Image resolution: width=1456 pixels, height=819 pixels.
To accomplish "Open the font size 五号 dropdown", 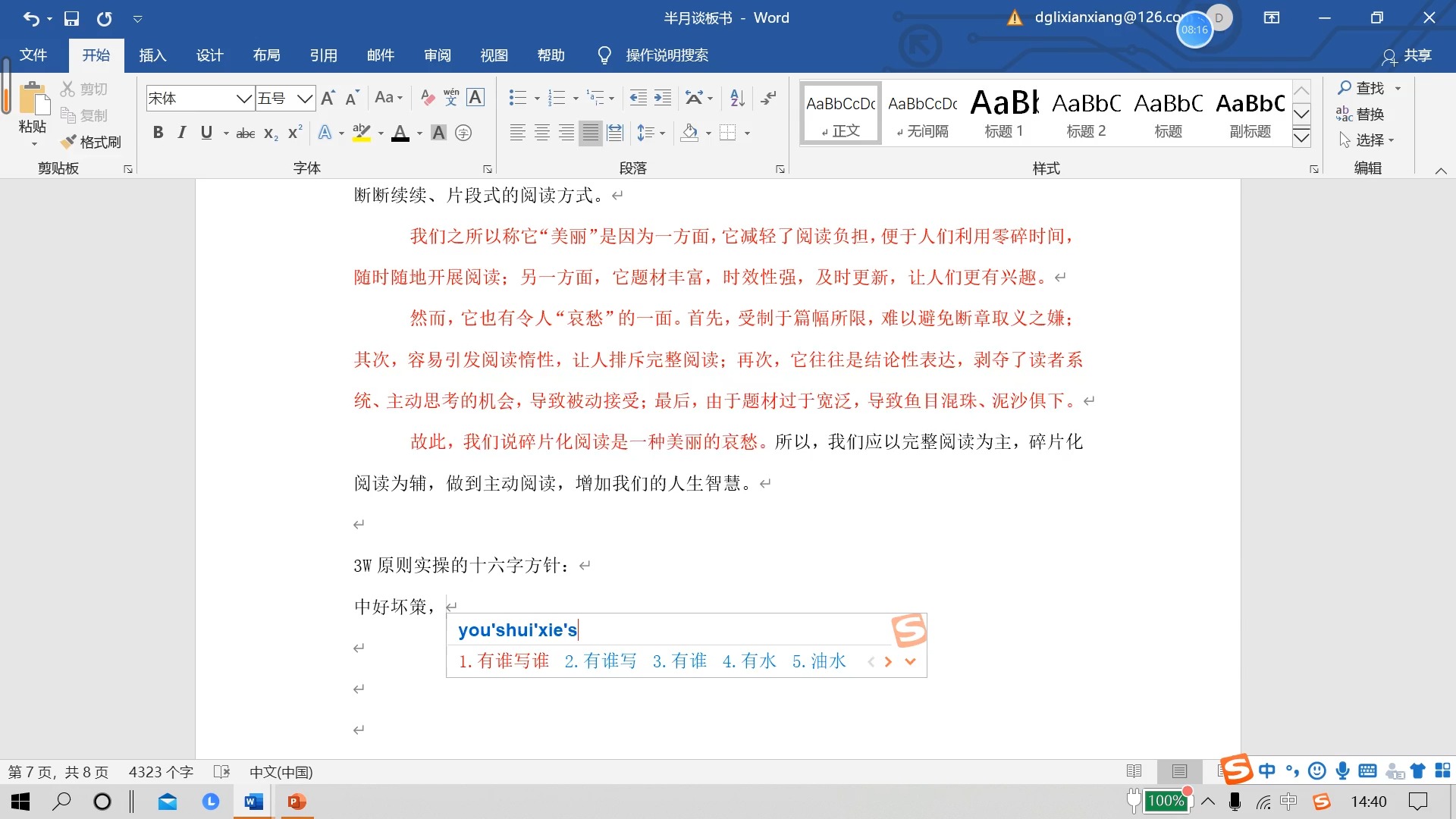I will click(305, 99).
